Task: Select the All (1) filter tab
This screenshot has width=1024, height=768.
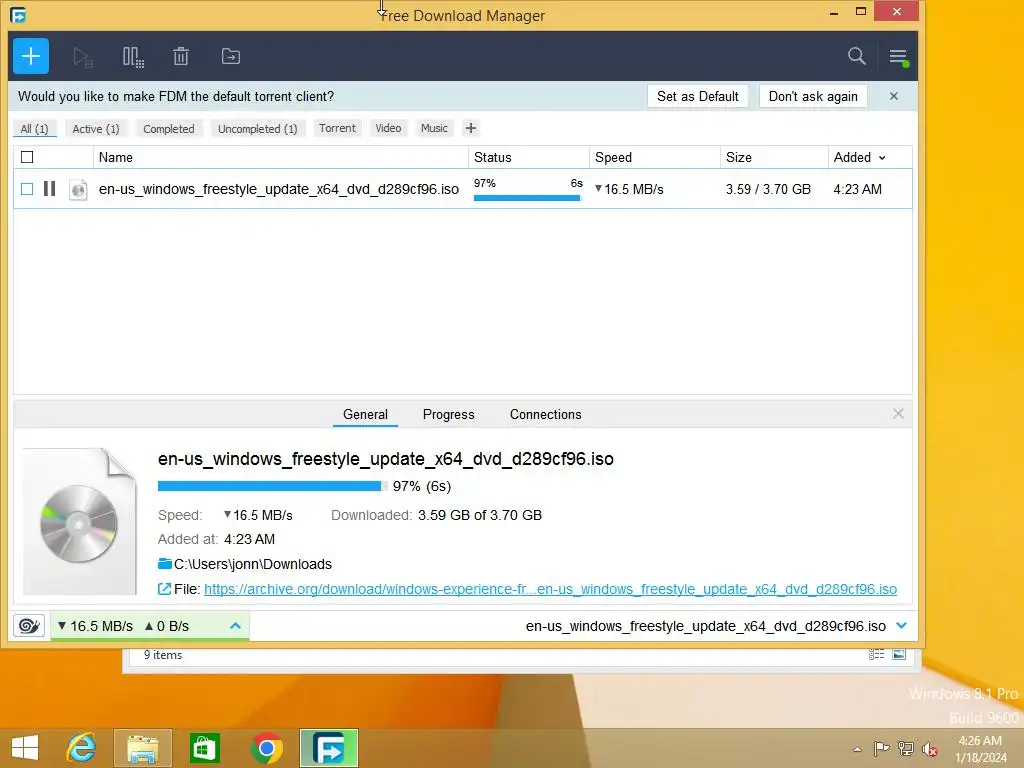Action: (x=35, y=129)
